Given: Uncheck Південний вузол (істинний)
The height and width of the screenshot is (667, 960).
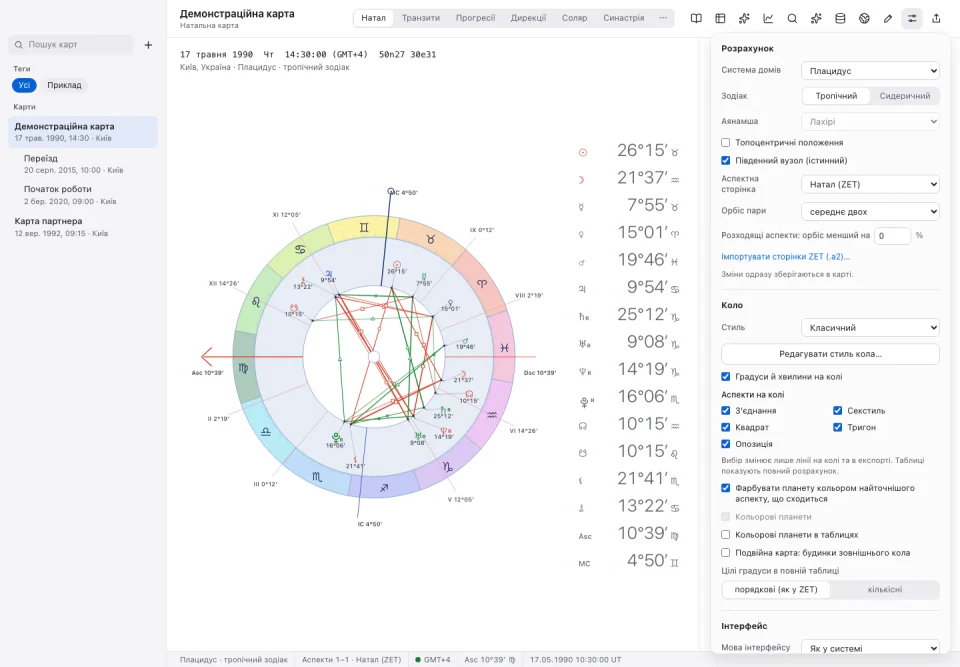Looking at the screenshot, I should (726, 160).
